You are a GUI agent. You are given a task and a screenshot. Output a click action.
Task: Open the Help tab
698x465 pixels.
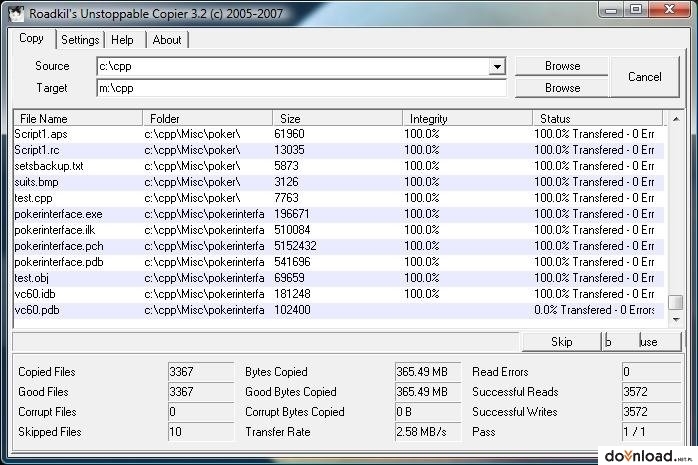click(x=122, y=40)
